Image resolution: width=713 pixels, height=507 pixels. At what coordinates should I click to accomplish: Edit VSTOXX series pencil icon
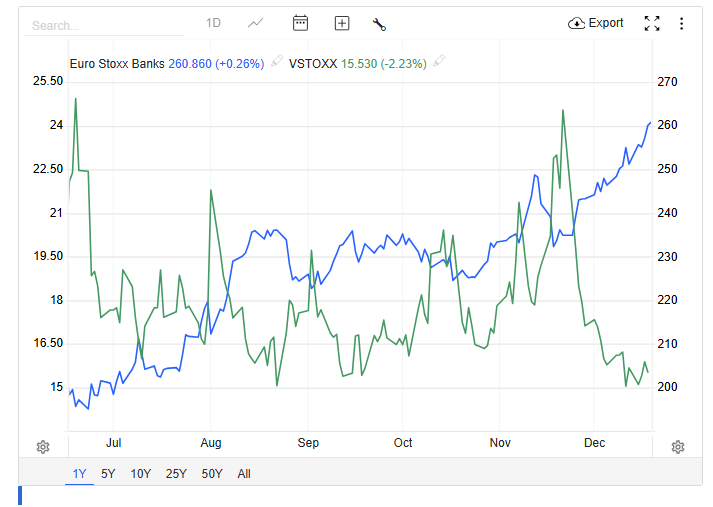click(x=439, y=63)
